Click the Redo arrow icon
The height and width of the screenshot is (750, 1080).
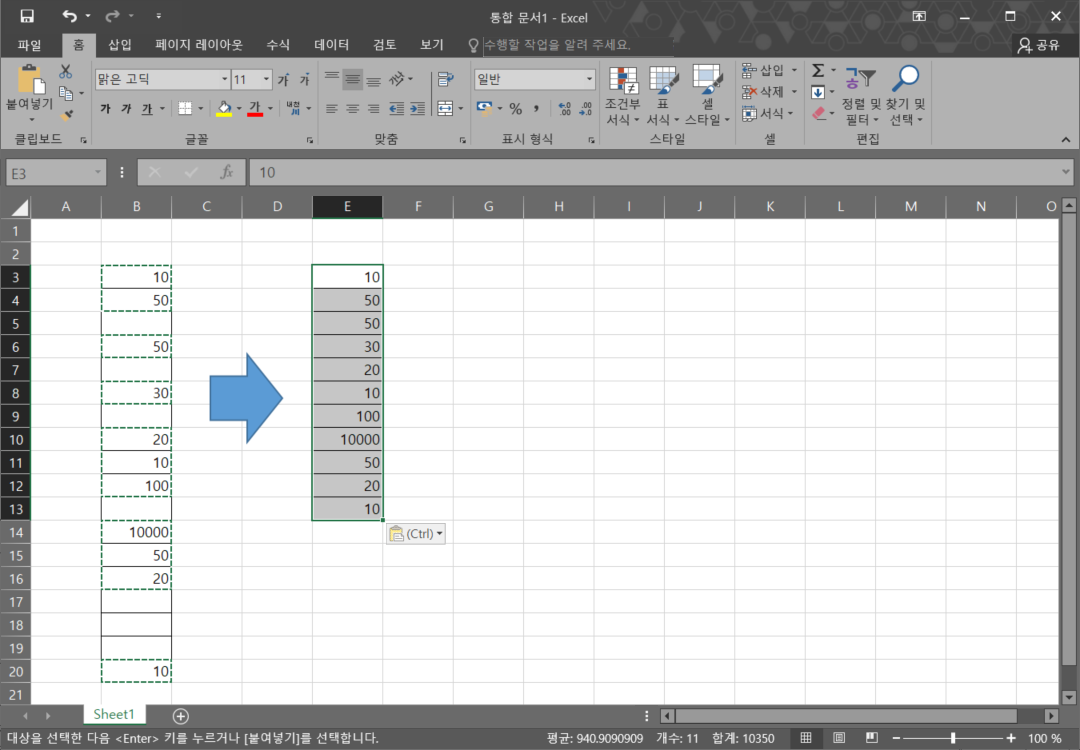(x=112, y=16)
